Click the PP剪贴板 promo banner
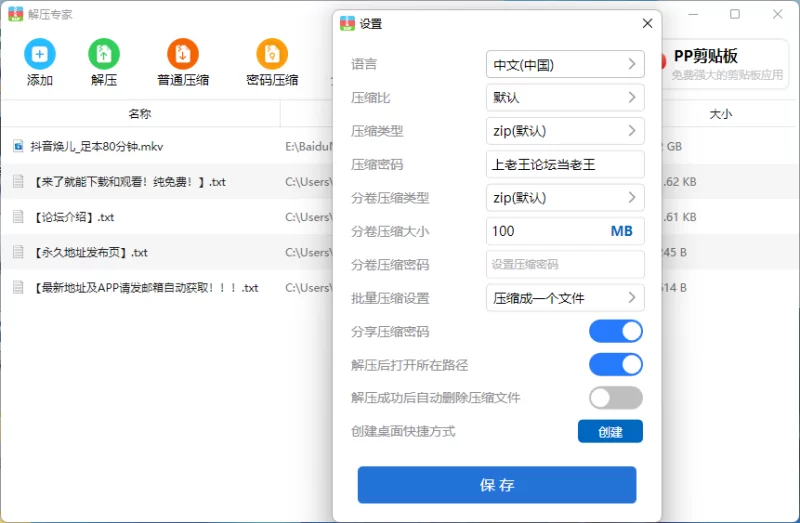Viewport: 800px width, 523px height. pyautogui.click(x=724, y=64)
